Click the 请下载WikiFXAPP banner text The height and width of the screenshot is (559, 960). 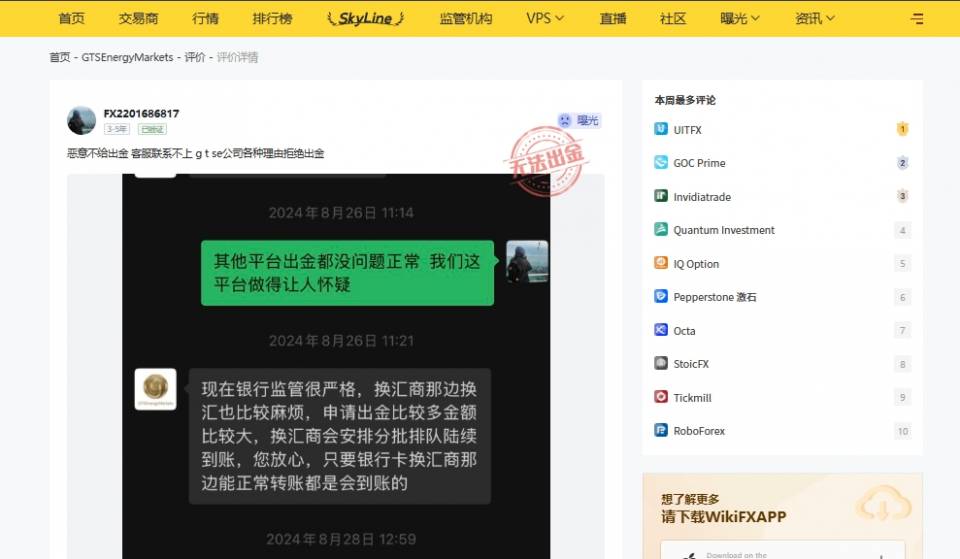pos(724,516)
